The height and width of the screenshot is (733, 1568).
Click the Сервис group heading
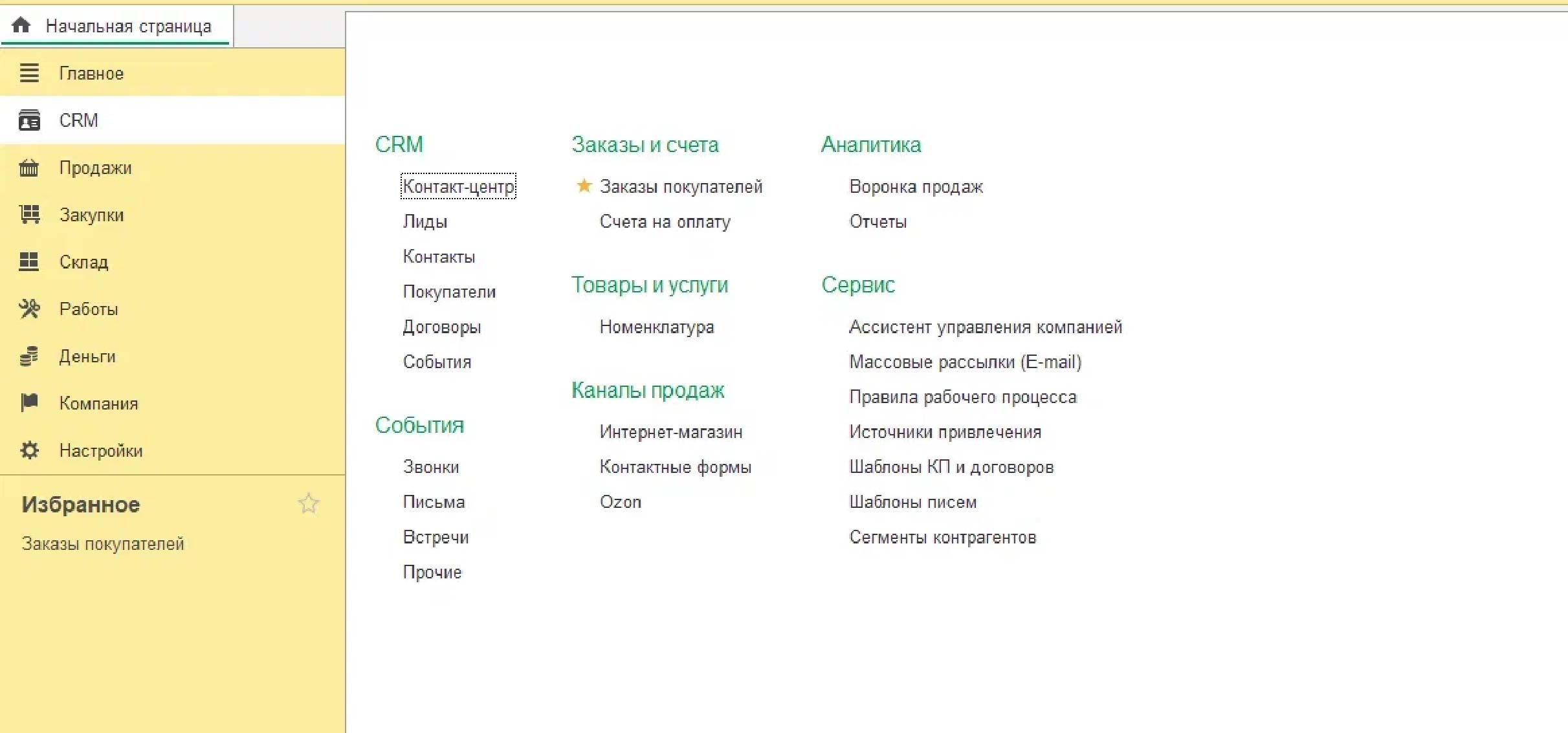[857, 285]
